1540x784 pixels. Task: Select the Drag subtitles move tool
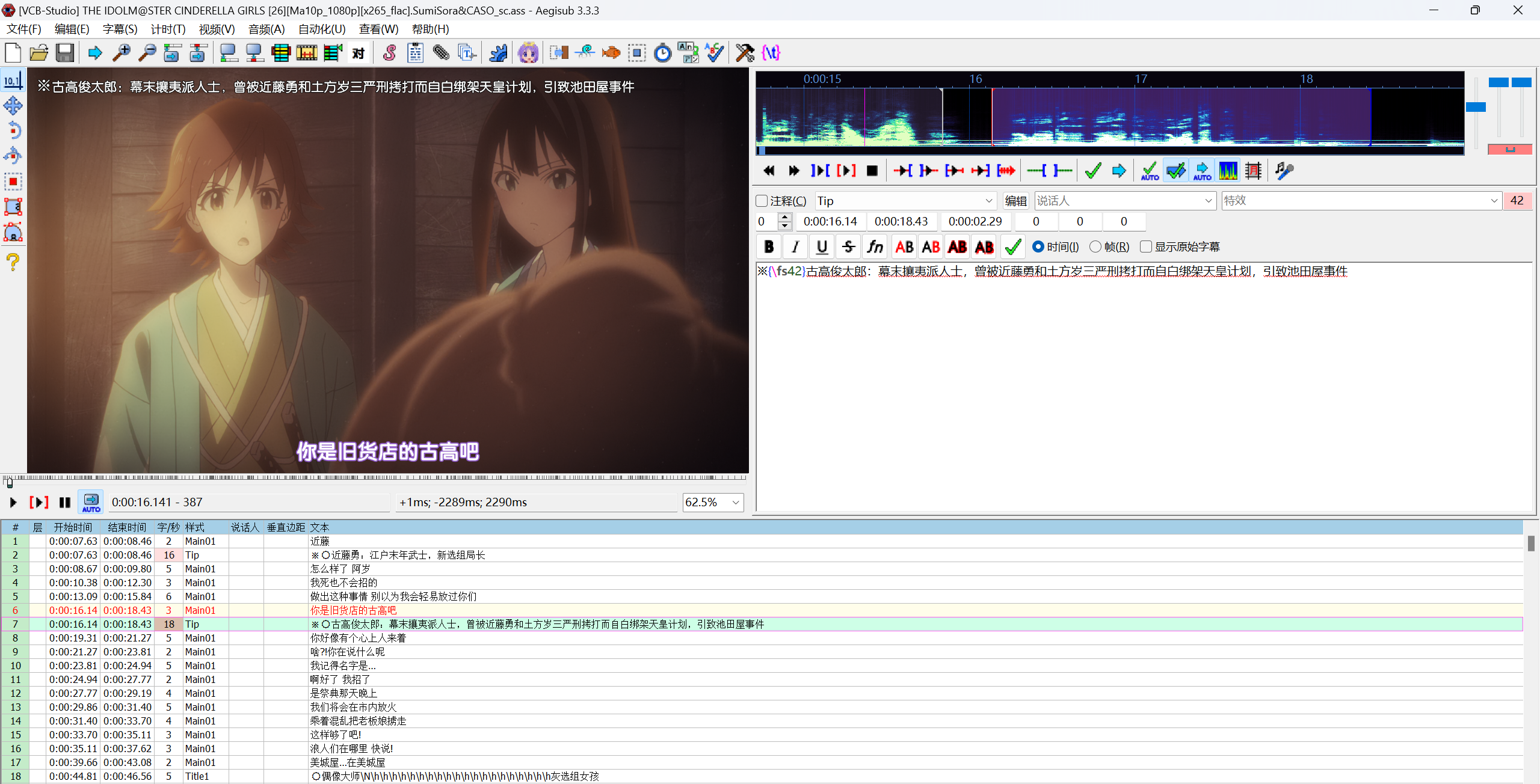coord(13,106)
